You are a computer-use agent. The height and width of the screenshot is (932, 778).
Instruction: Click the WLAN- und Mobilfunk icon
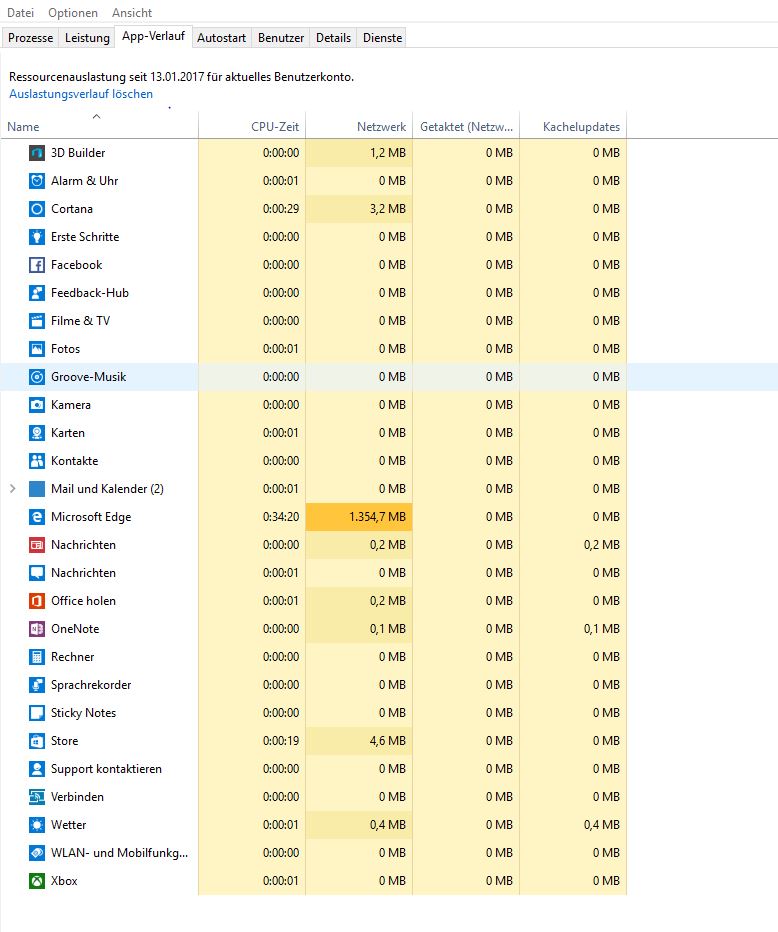(37, 852)
